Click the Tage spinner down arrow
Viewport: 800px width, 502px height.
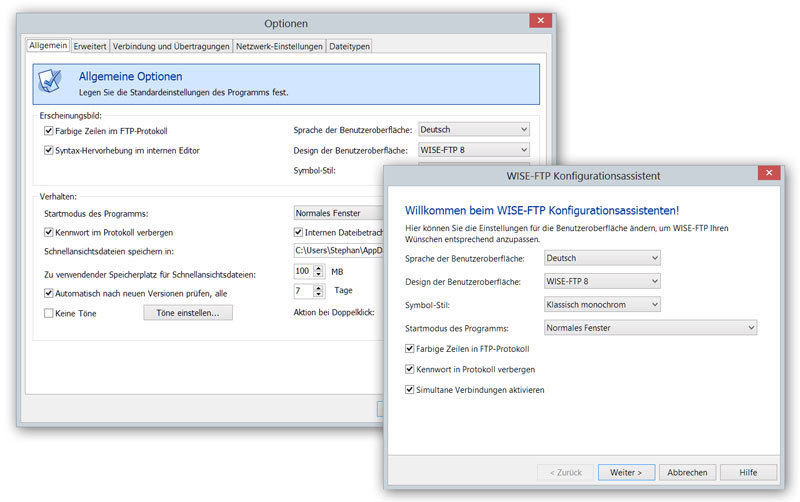pyautogui.click(x=318, y=294)
